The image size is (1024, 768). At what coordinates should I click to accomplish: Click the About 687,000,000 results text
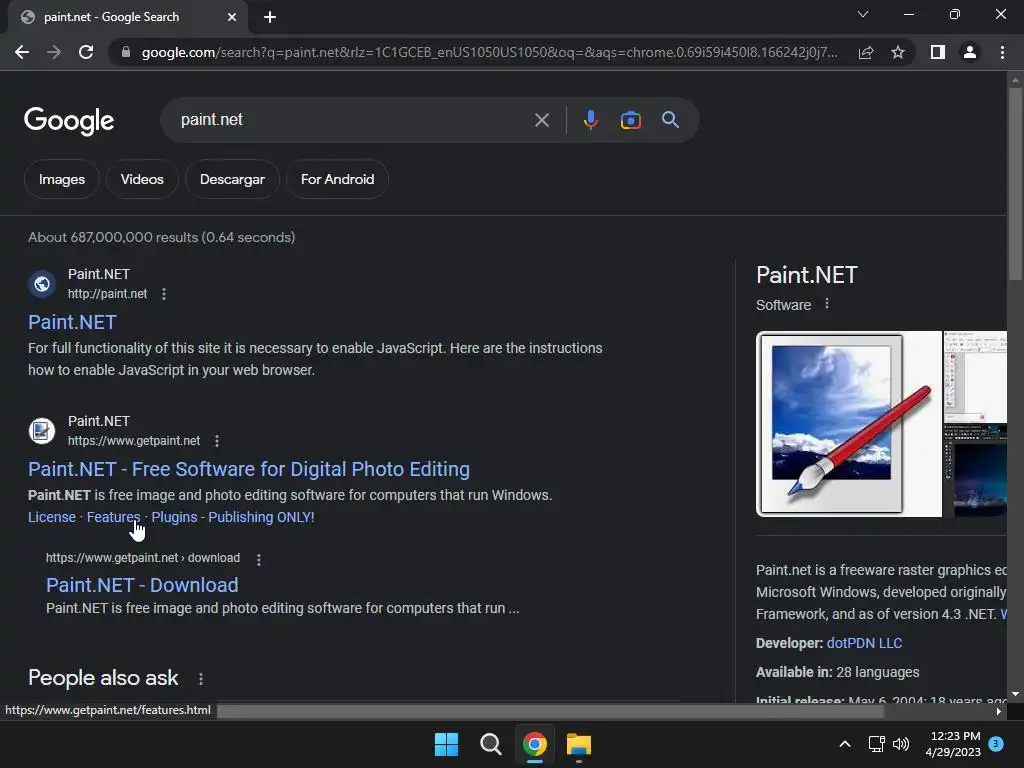(161, 237)
